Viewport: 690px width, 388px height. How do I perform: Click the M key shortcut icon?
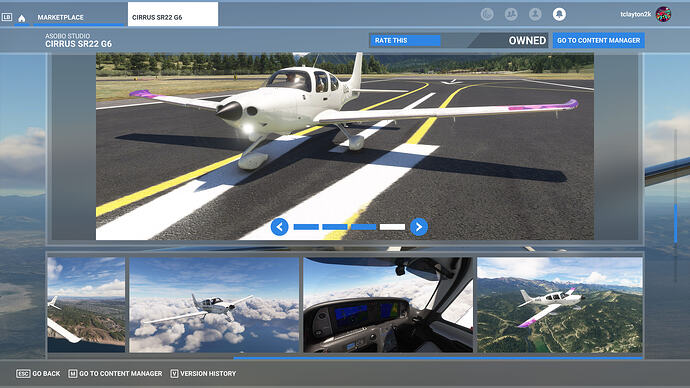(73, 373)
